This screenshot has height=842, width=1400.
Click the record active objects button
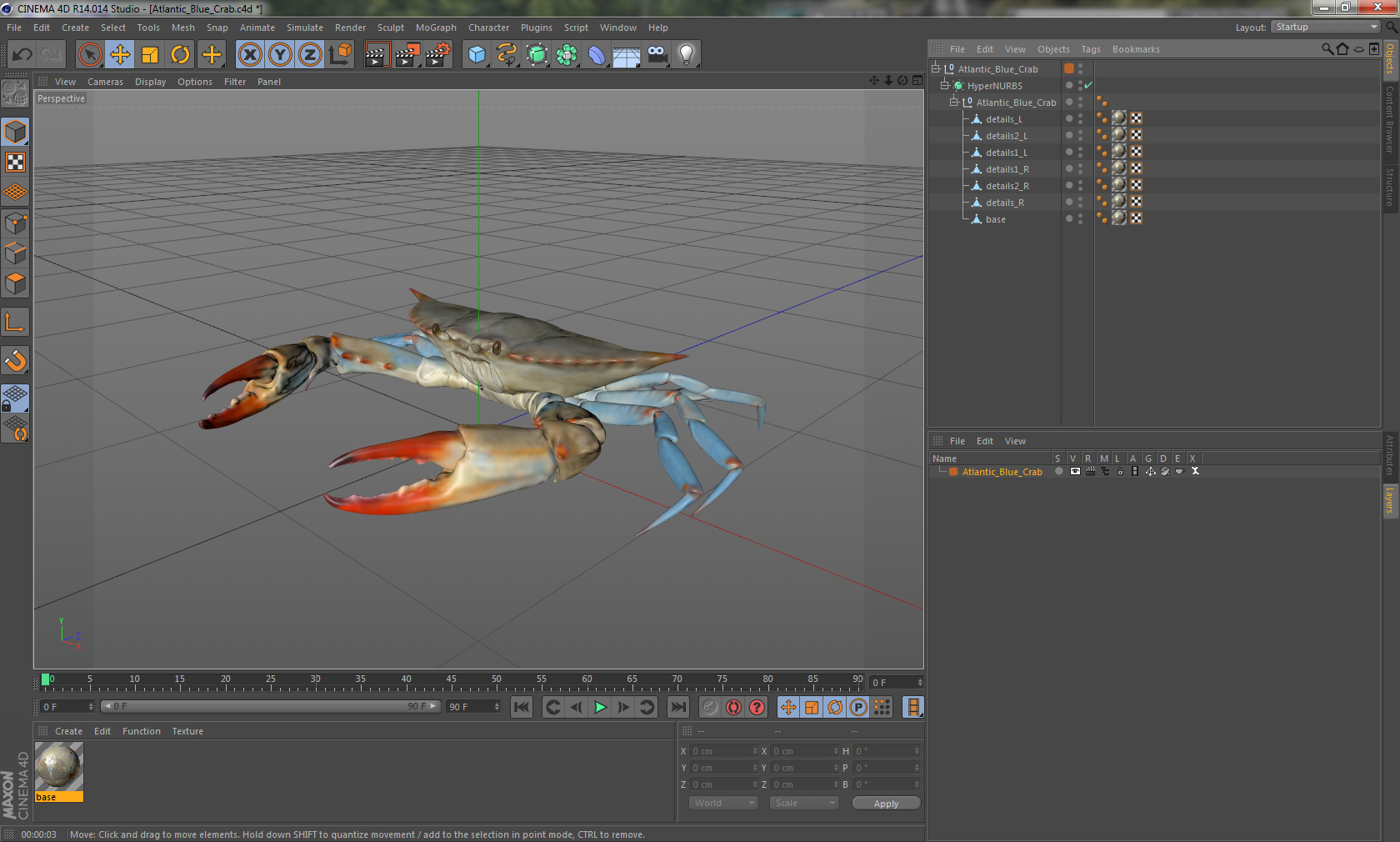tap(708, 707)
